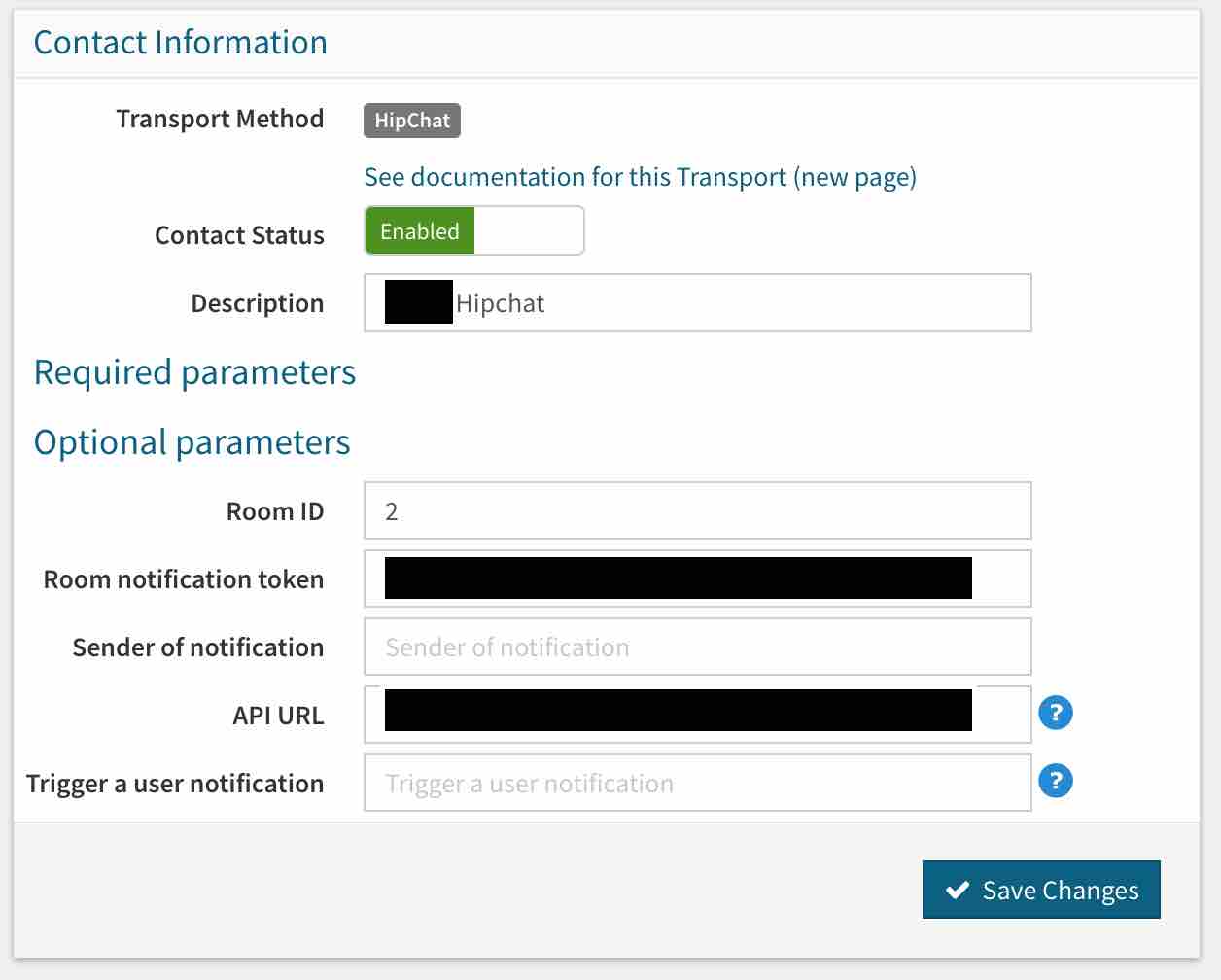Click the Optional parameters heading

[x=192, y=442]
